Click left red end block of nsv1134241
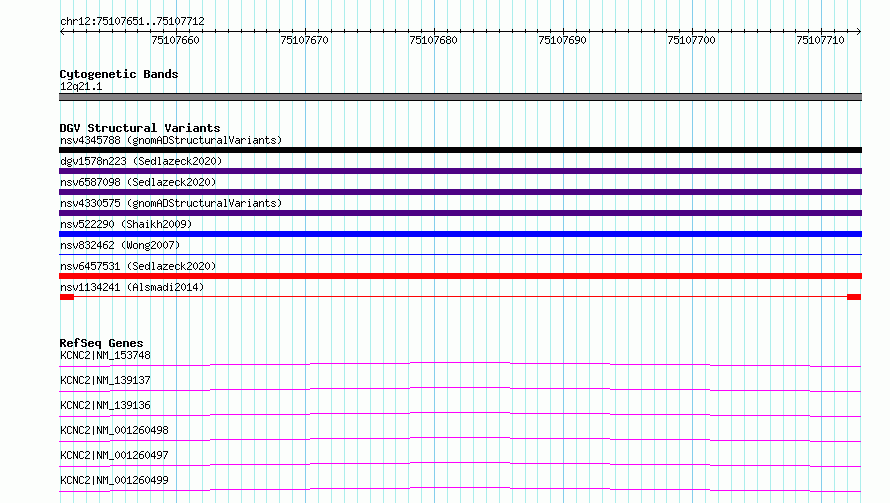 coord(67,297)
